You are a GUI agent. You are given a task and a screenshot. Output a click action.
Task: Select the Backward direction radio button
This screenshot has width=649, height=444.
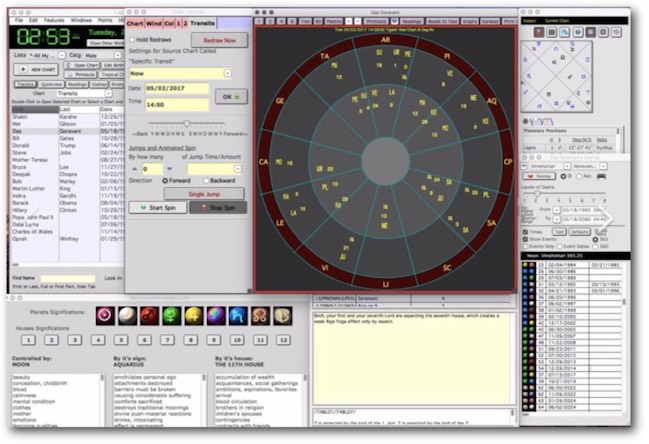click(x=204, y=180)
